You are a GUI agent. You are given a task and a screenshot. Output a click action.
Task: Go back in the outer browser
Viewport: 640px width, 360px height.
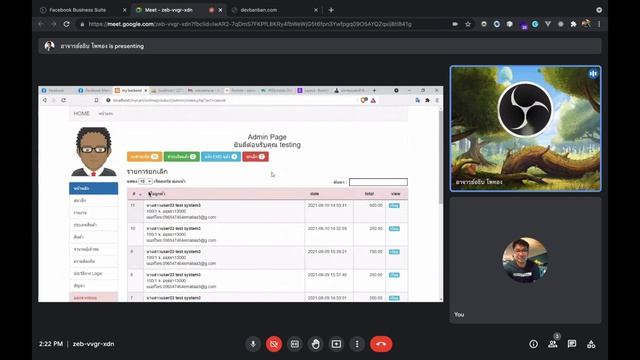(x=41, y=24)
